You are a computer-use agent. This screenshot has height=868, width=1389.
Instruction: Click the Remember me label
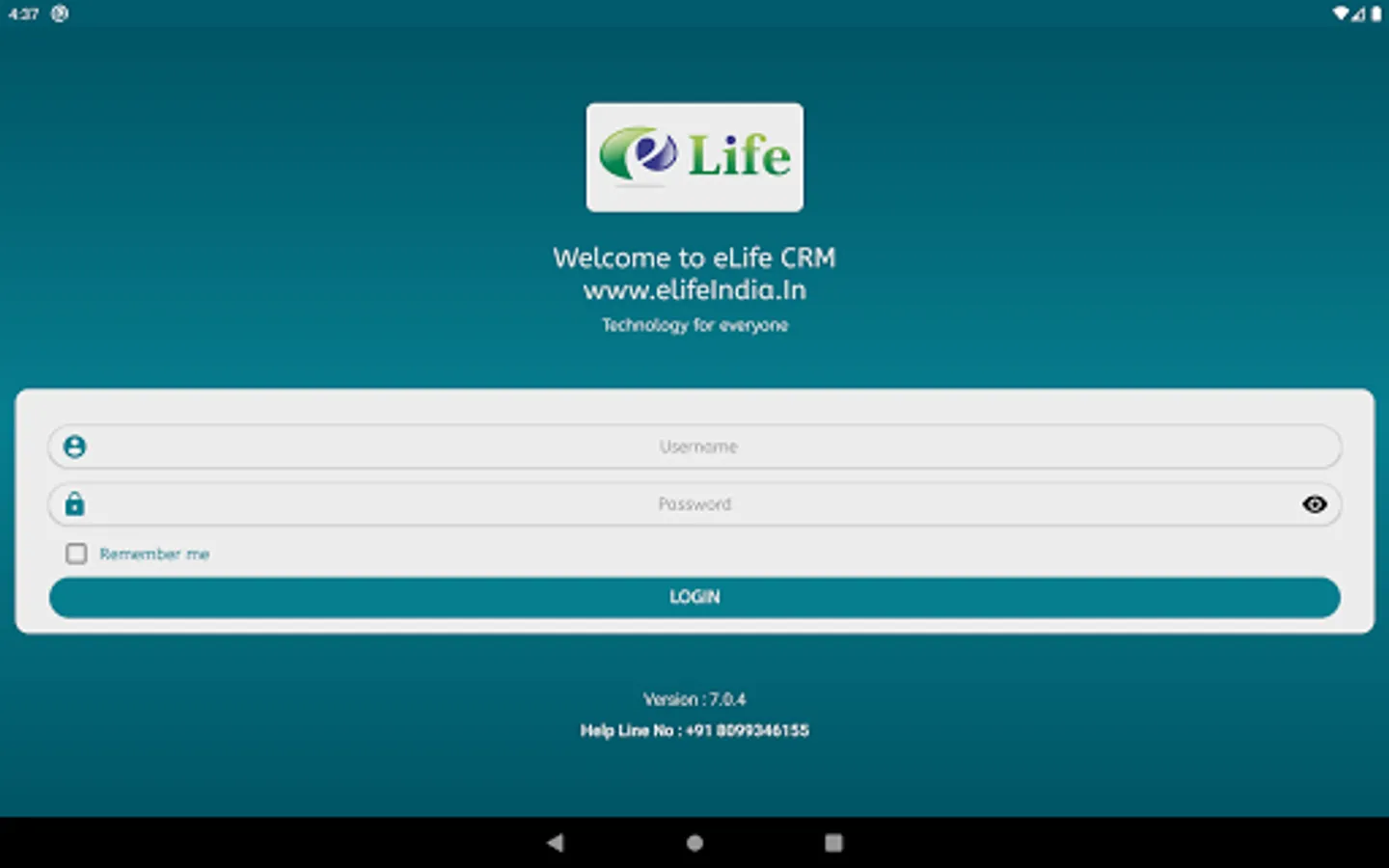[x=154, y=554]
